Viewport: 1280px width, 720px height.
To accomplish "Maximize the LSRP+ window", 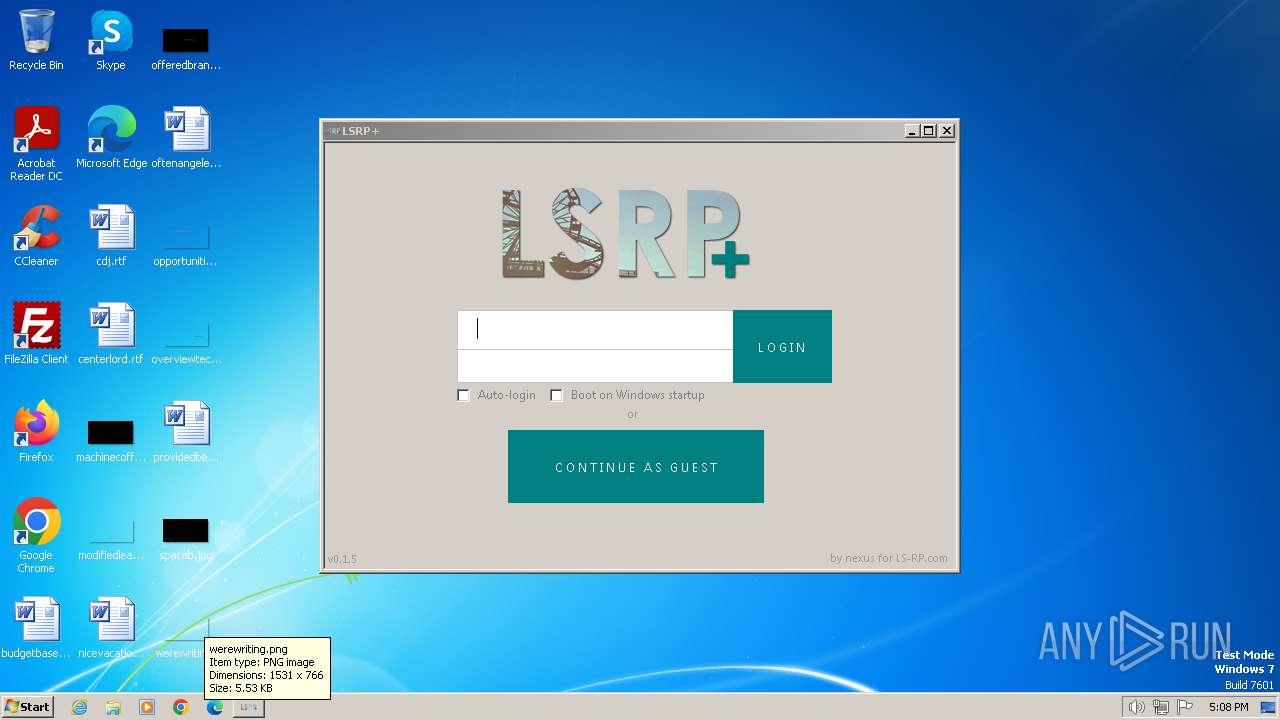I will pyautogui.click(x=929, y=131).
